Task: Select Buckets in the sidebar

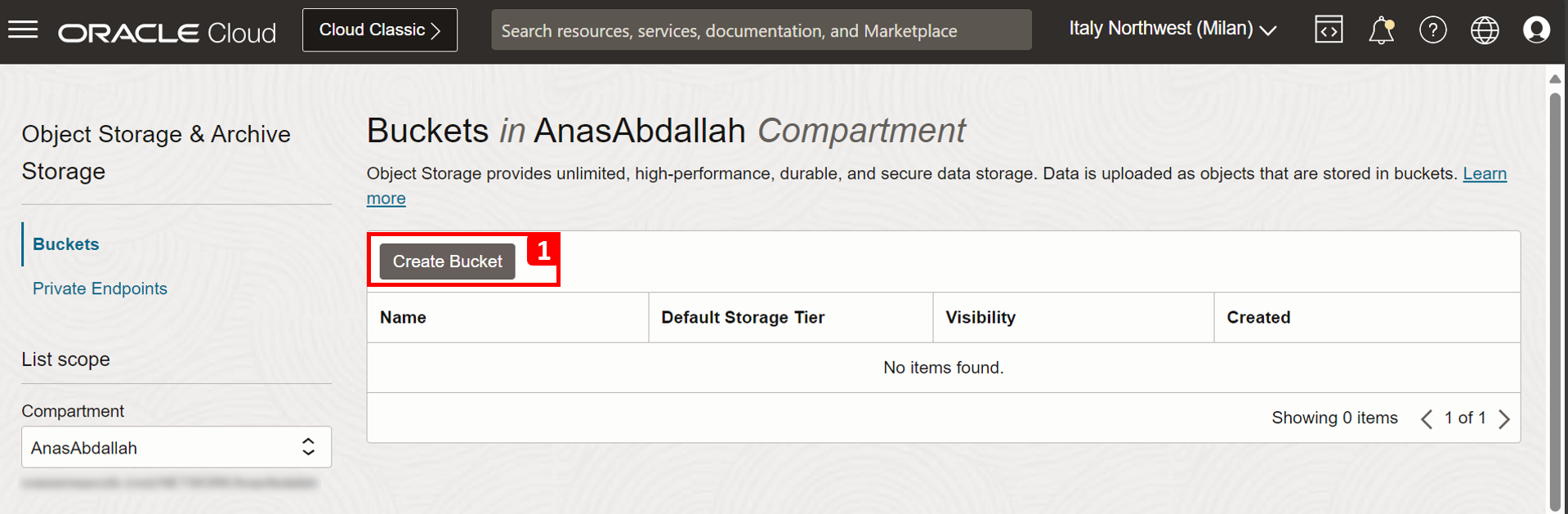Action: tap(66, 244)
